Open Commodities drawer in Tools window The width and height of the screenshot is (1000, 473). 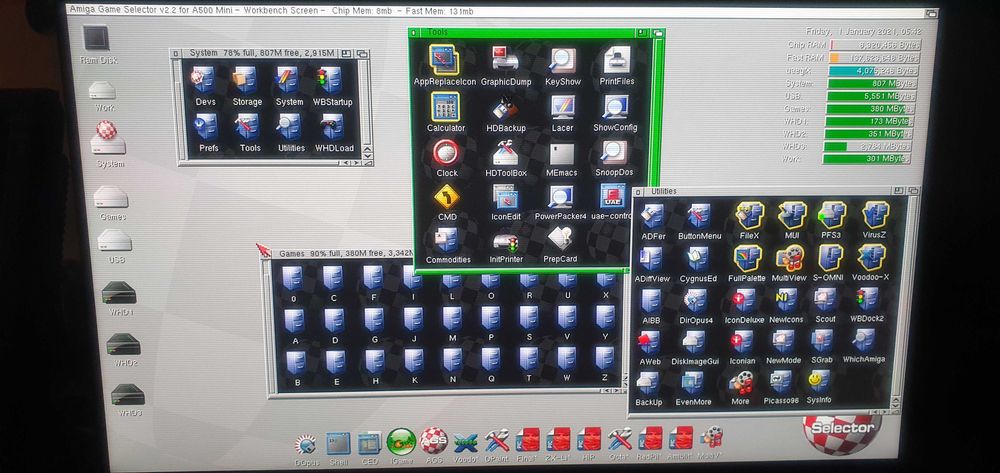tap(447, 240)
